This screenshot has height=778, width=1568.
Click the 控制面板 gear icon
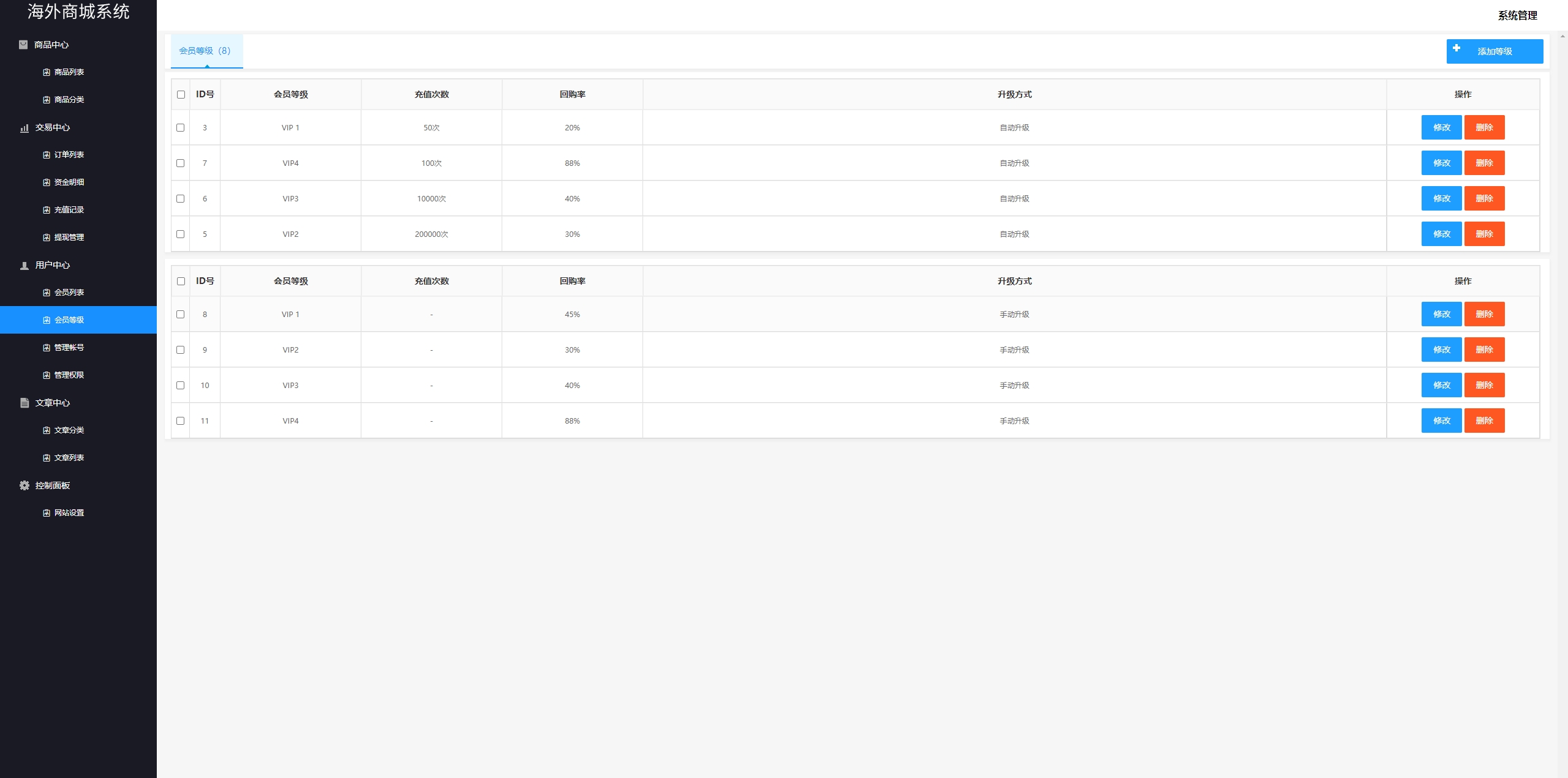coord(24,485)
